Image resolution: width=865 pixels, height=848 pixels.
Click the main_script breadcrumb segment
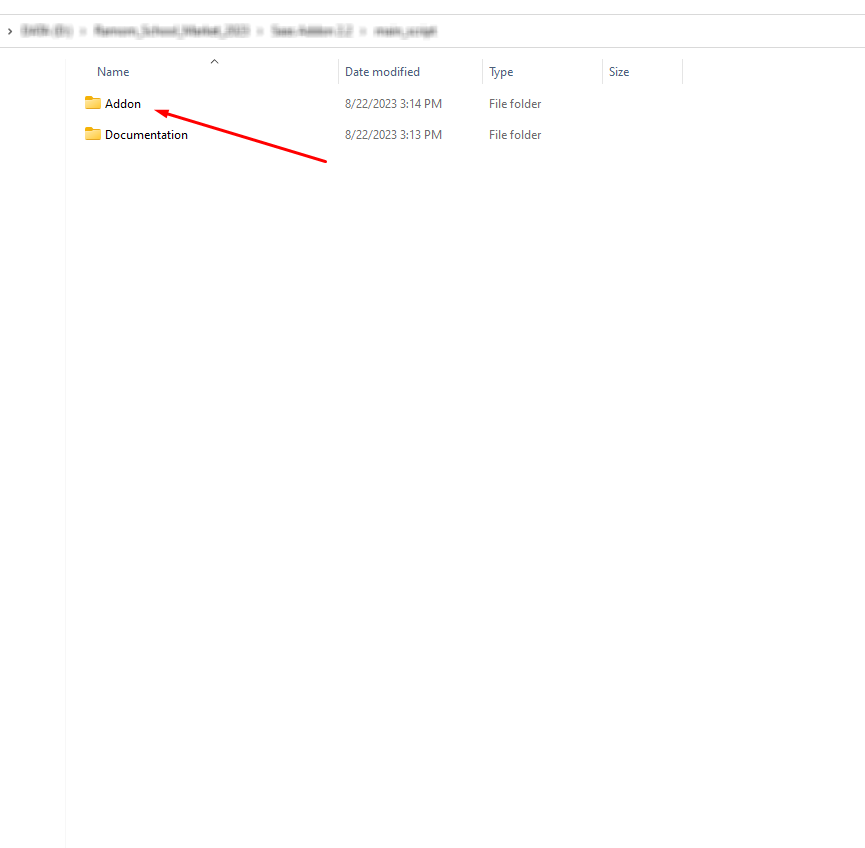[x=405, y=31]
